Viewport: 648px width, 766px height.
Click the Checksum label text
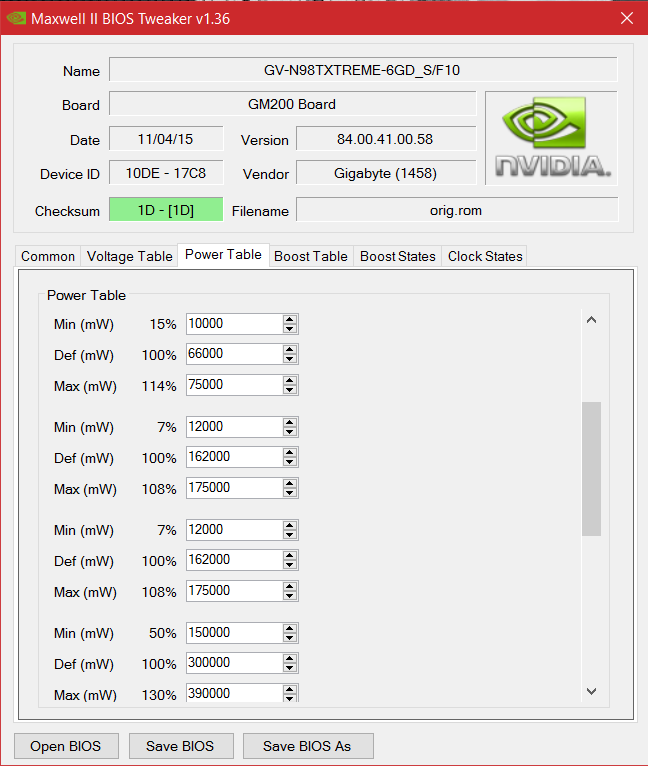click(x=67, y=211)
